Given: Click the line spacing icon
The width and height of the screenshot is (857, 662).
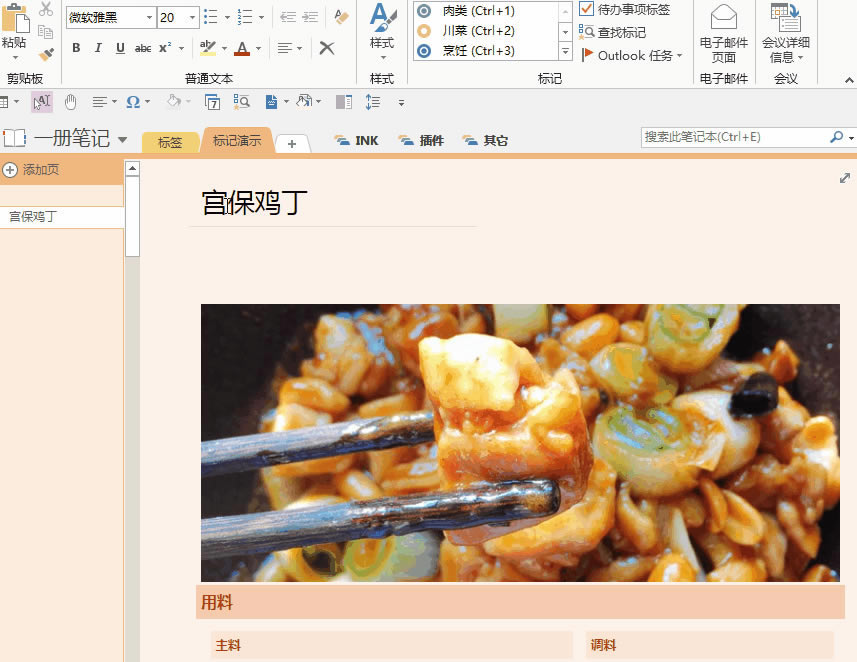Looking at the screenshot, I should pos(373,102).
